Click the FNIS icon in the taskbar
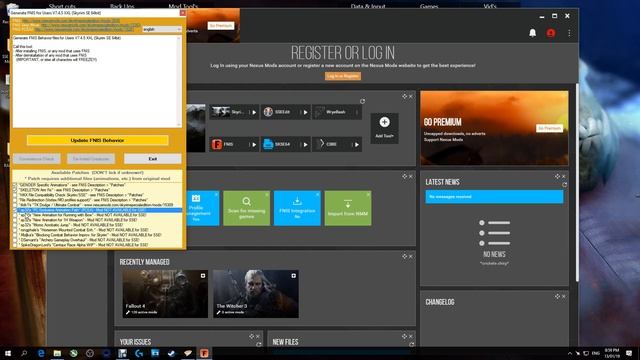640x360 pixels. pos(204,353)
